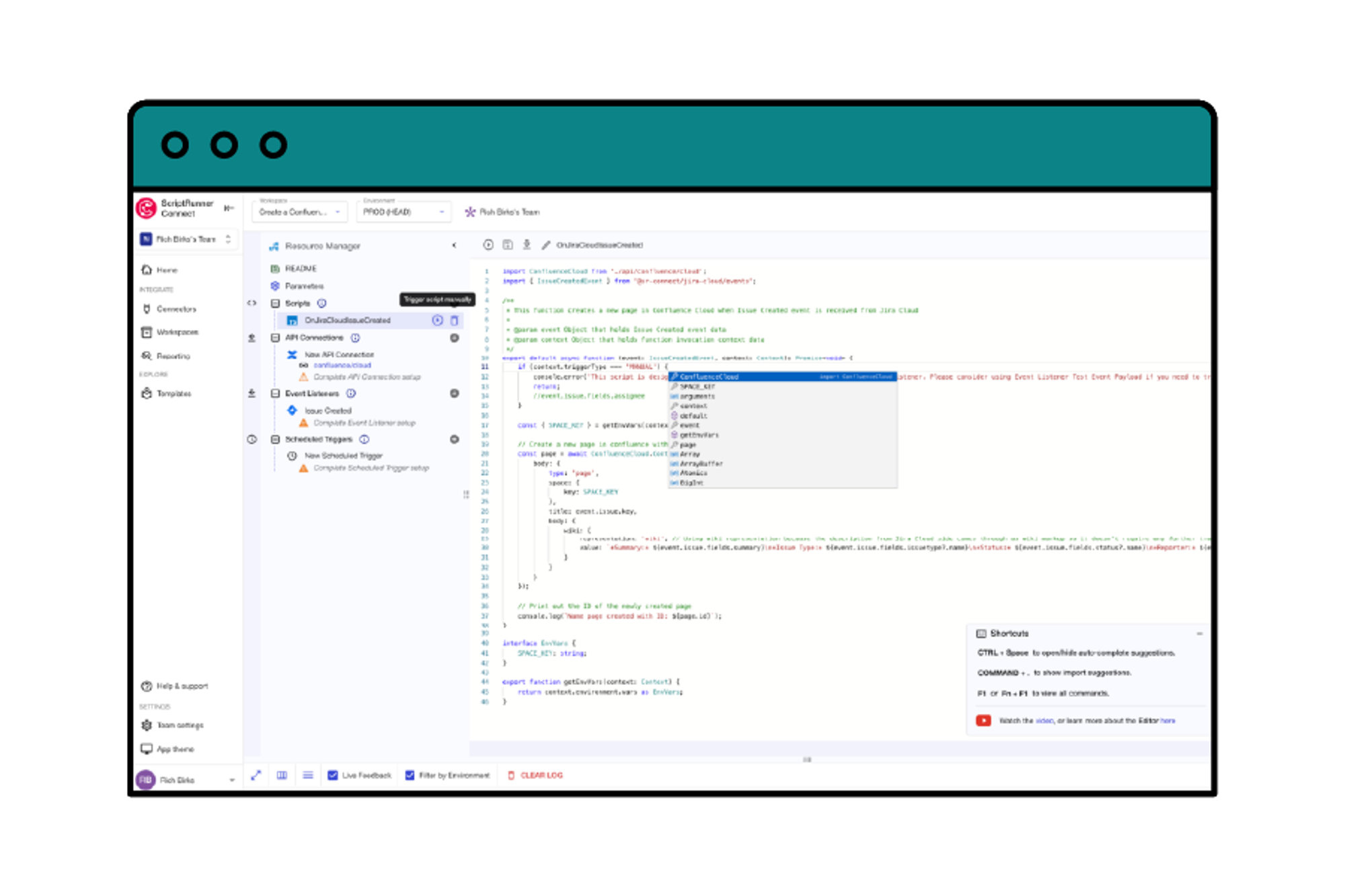
Task: Open the 'here' Editor link
Action: [1168, 721]
